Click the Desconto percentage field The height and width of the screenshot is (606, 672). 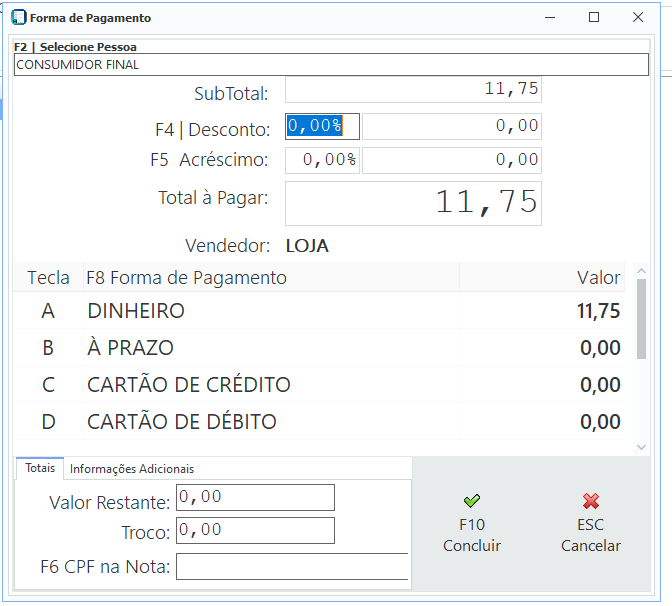[322, 126]
